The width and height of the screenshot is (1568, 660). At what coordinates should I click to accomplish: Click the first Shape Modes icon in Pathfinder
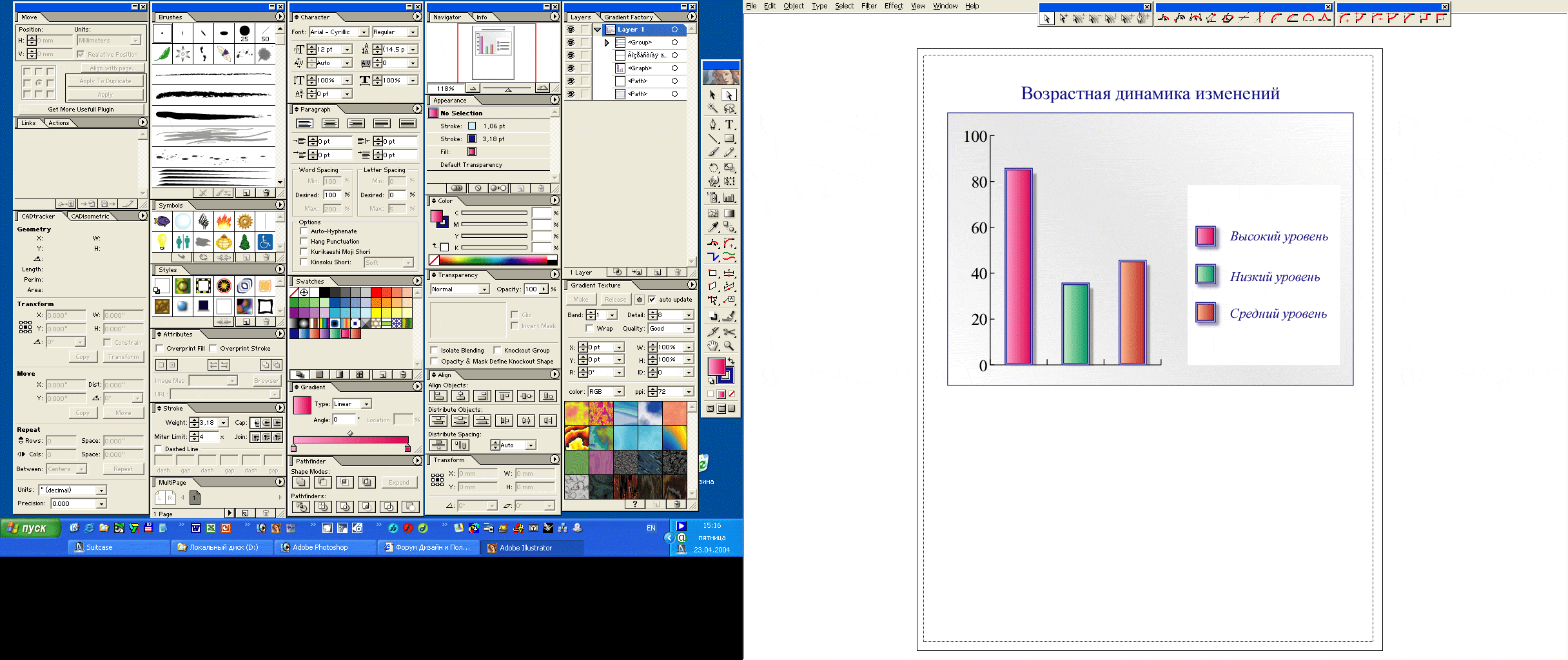300,482
